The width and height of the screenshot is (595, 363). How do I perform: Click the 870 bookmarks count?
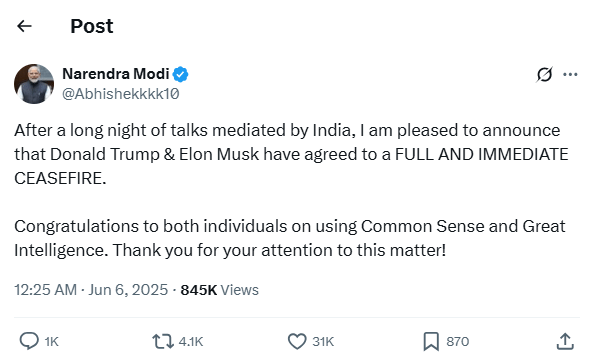coord(458,342)
